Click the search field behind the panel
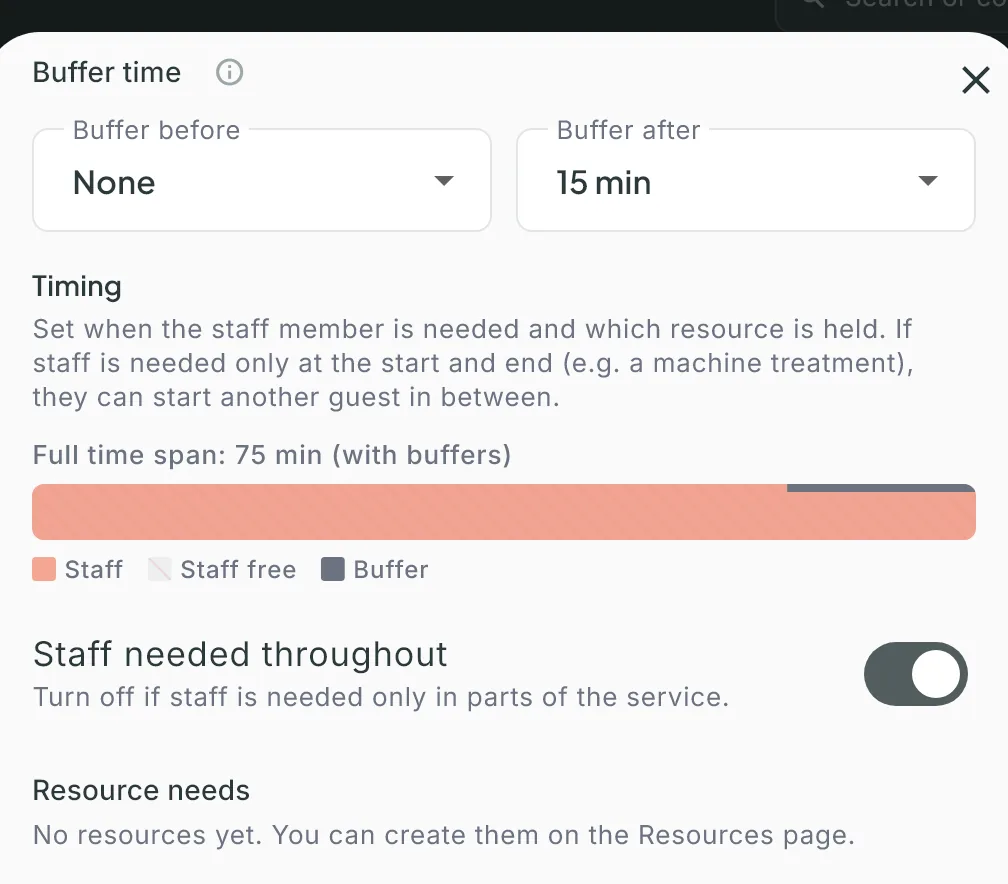1008x884 pixels. point(892,13)
